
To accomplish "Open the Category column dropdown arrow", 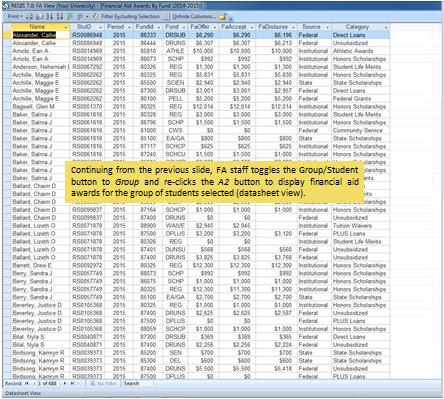I will pos(386,27).
